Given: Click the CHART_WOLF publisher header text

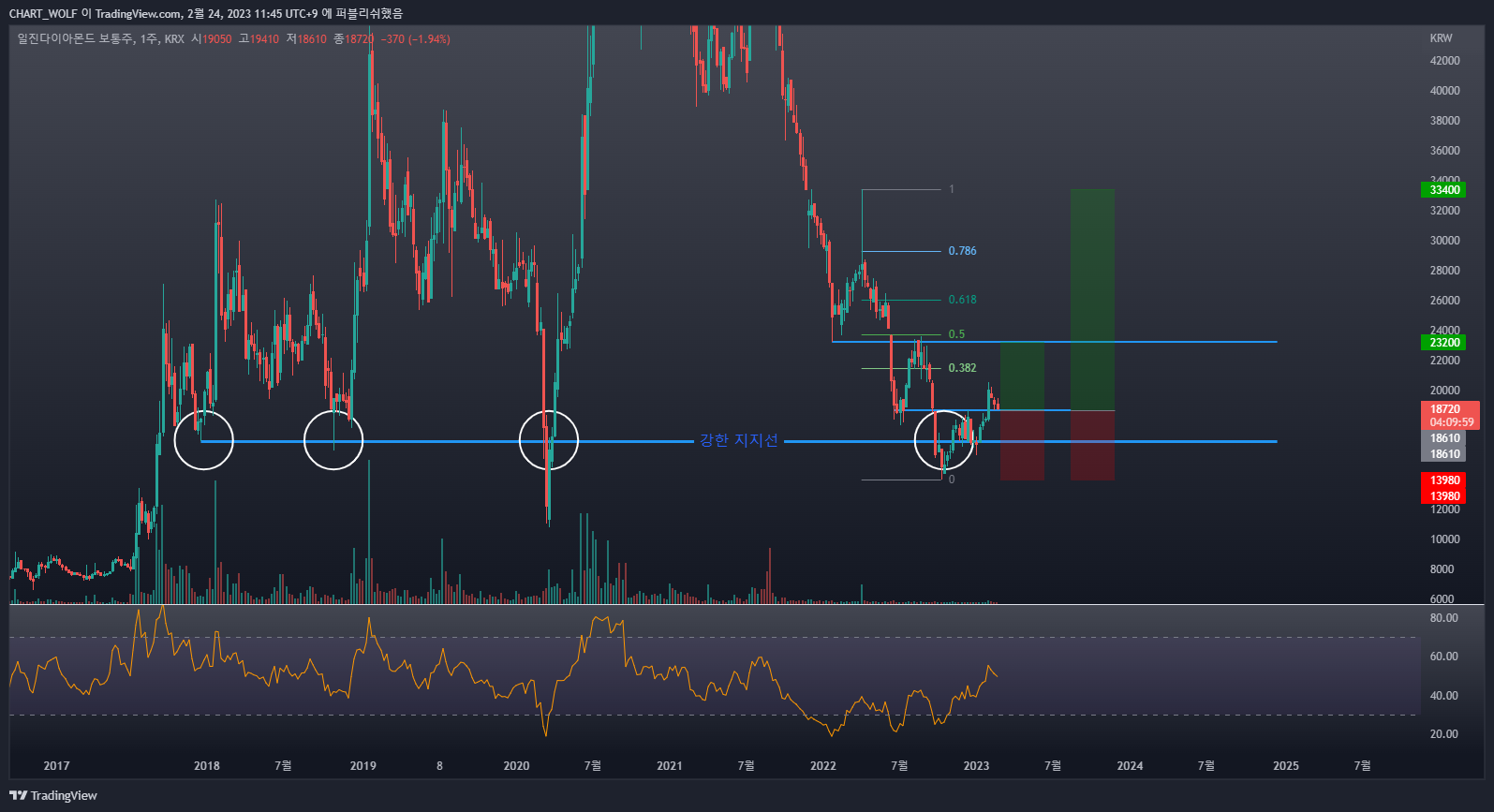Looking at the screenshot, I should coord(43,13).
